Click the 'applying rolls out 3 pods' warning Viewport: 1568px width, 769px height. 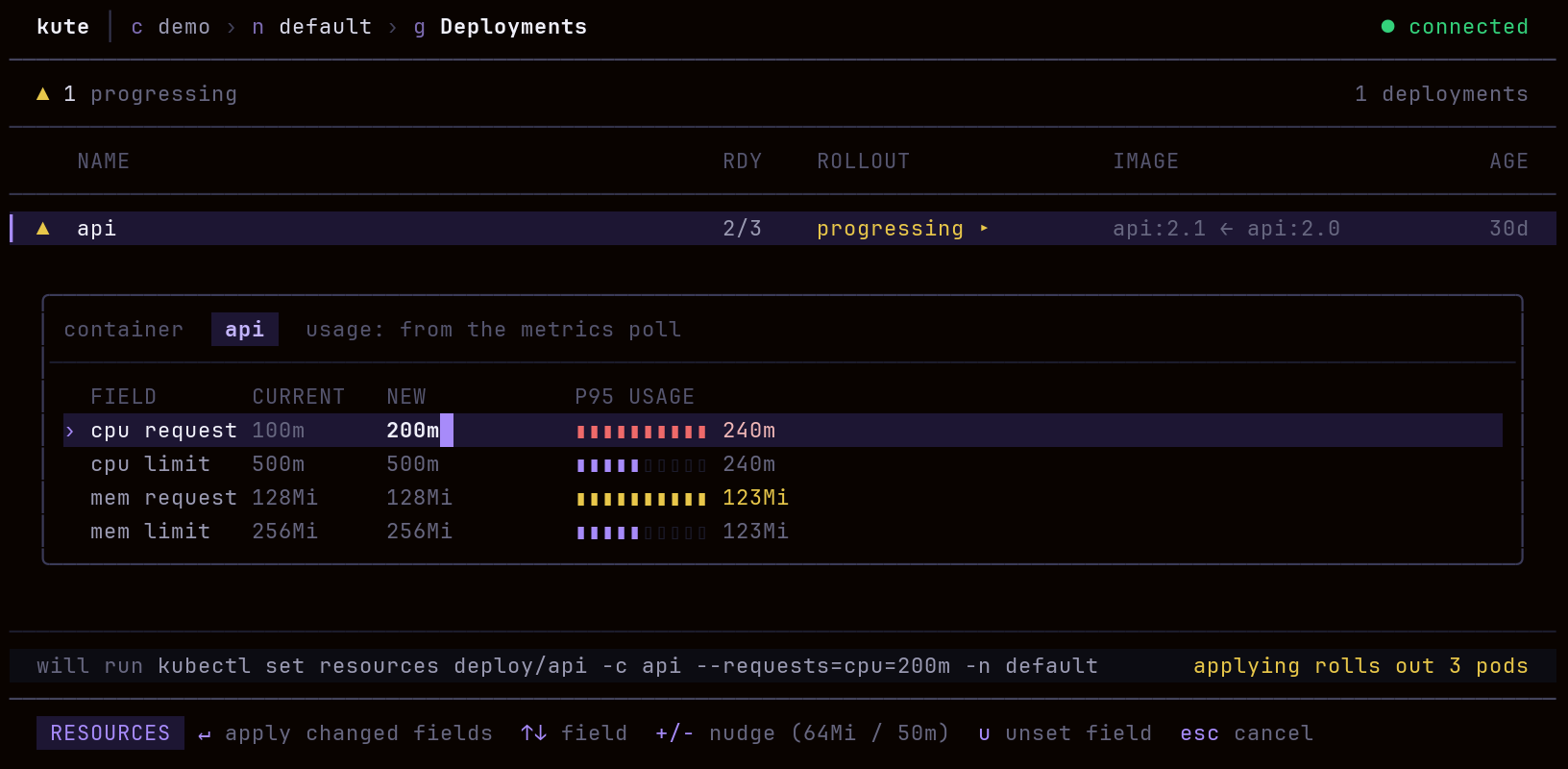point(1360,666)
